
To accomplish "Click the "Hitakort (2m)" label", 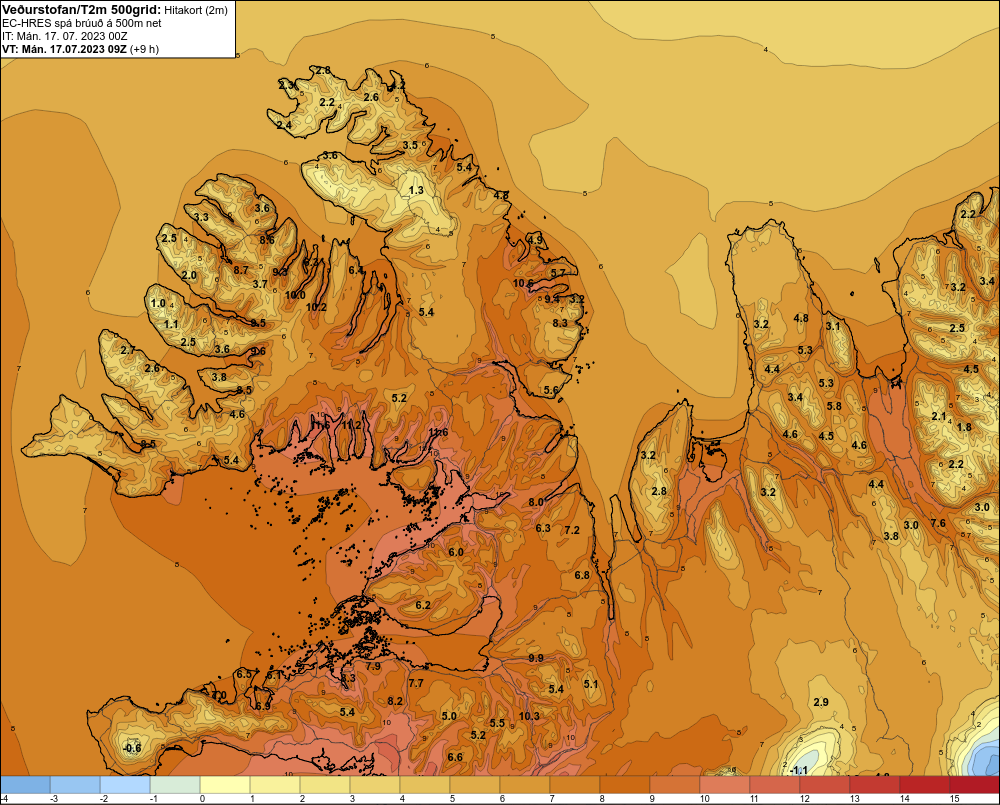I will [196, 10].
